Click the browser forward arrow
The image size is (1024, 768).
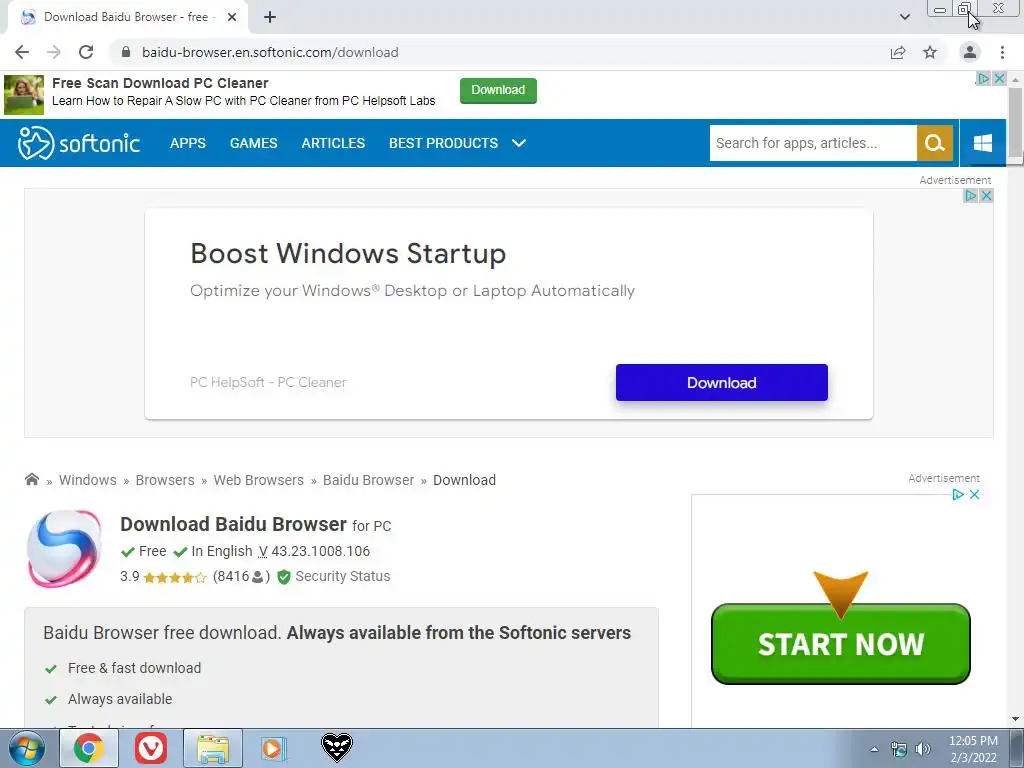[54, 52]
